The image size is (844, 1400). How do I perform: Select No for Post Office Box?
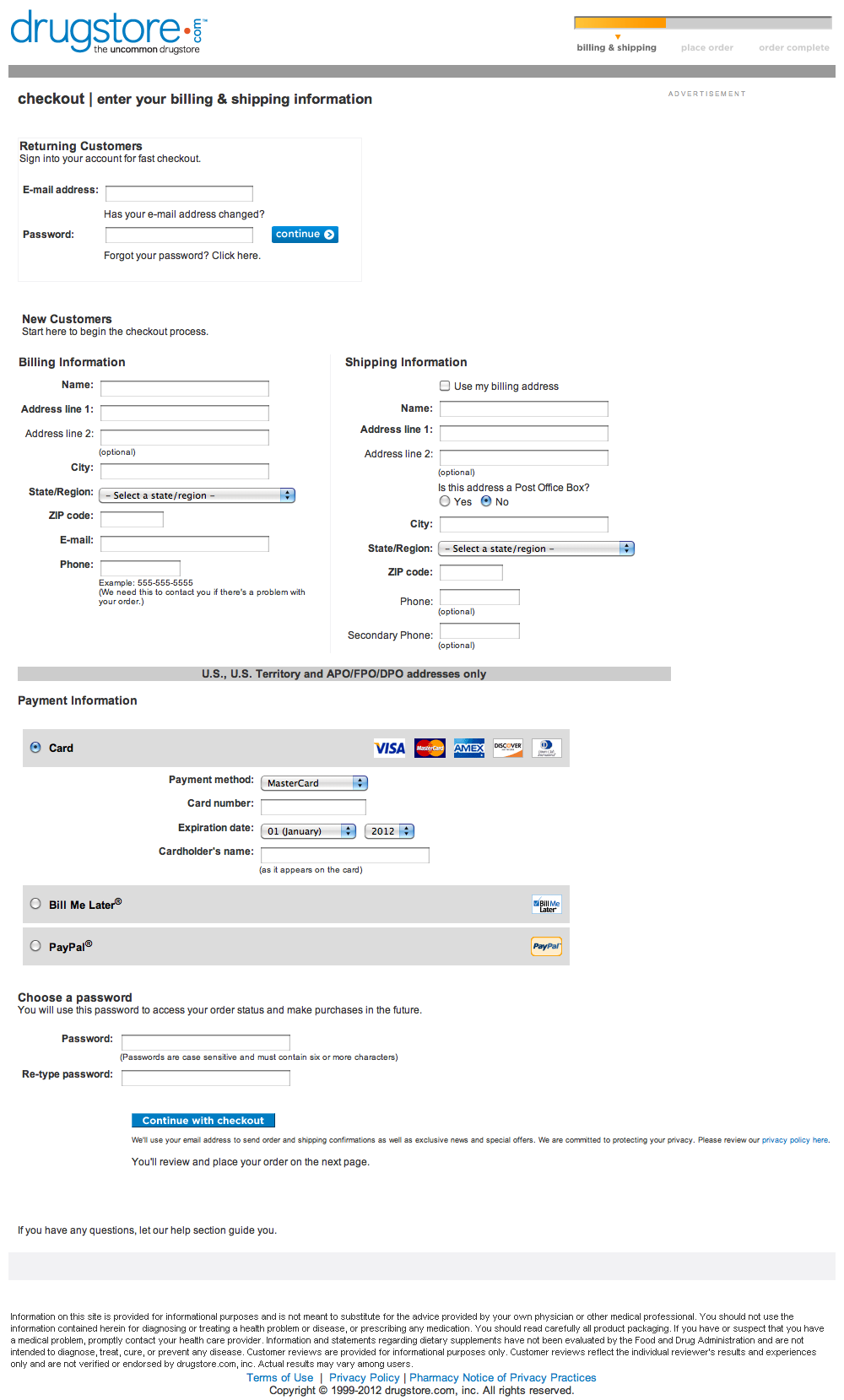[486, 501]
